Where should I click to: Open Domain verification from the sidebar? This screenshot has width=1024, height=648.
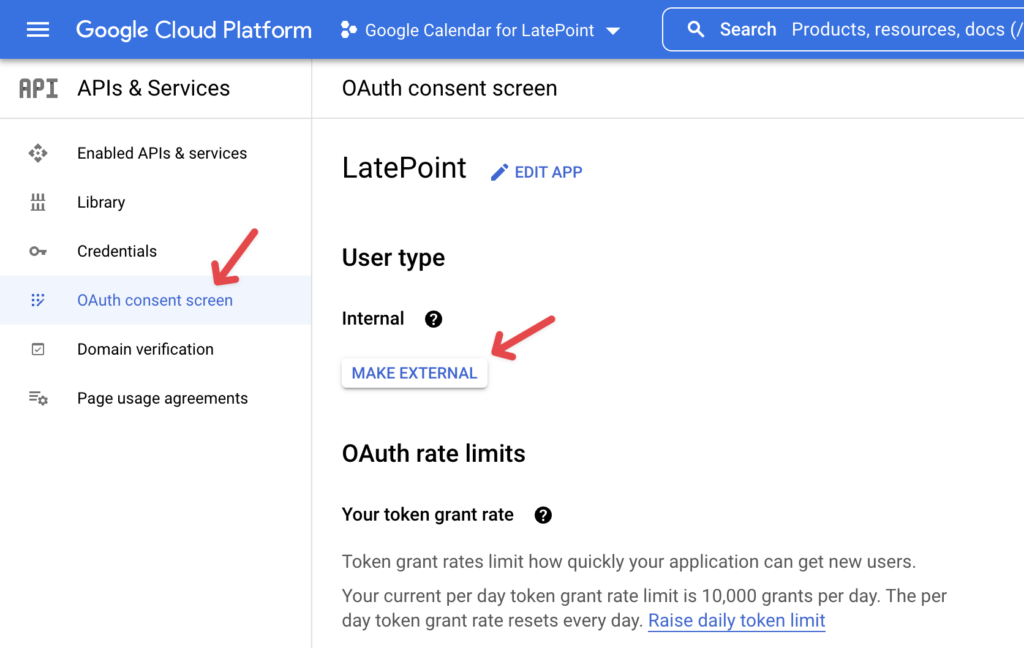pos(145,349)
